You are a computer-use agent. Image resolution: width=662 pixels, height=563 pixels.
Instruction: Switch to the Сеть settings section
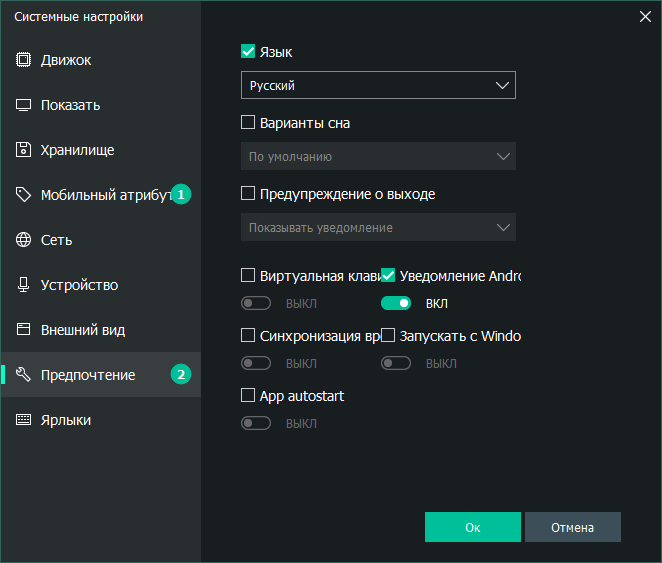tap(56, 240)
